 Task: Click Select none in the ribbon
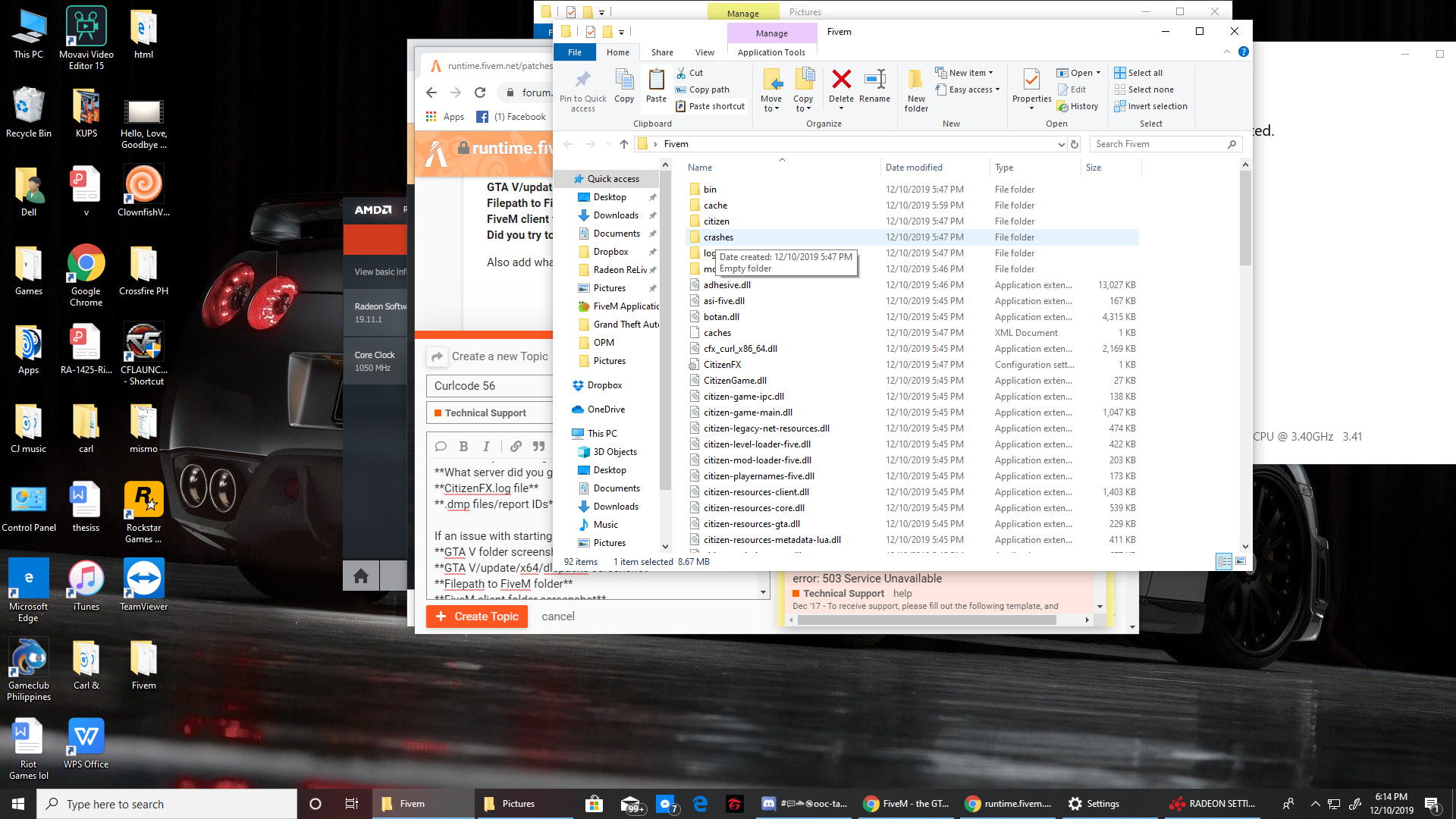tap(1144, 89)
